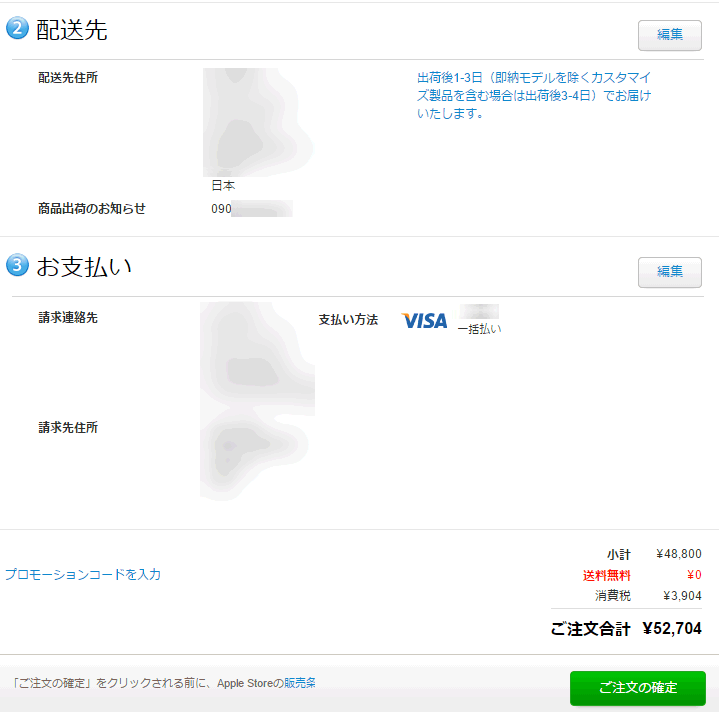This screenshot has width=719, height=712.
Task: Click the step 2 number icon
Action: (x=17, y=29)
